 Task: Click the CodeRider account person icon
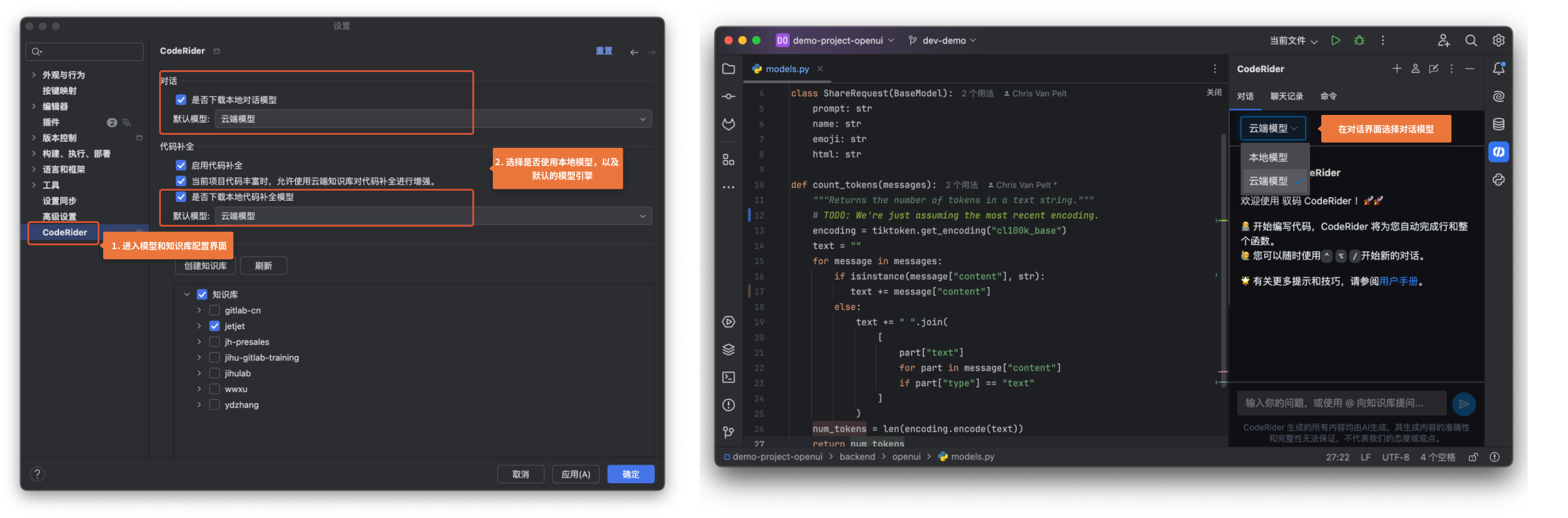tap(1415, 69)
